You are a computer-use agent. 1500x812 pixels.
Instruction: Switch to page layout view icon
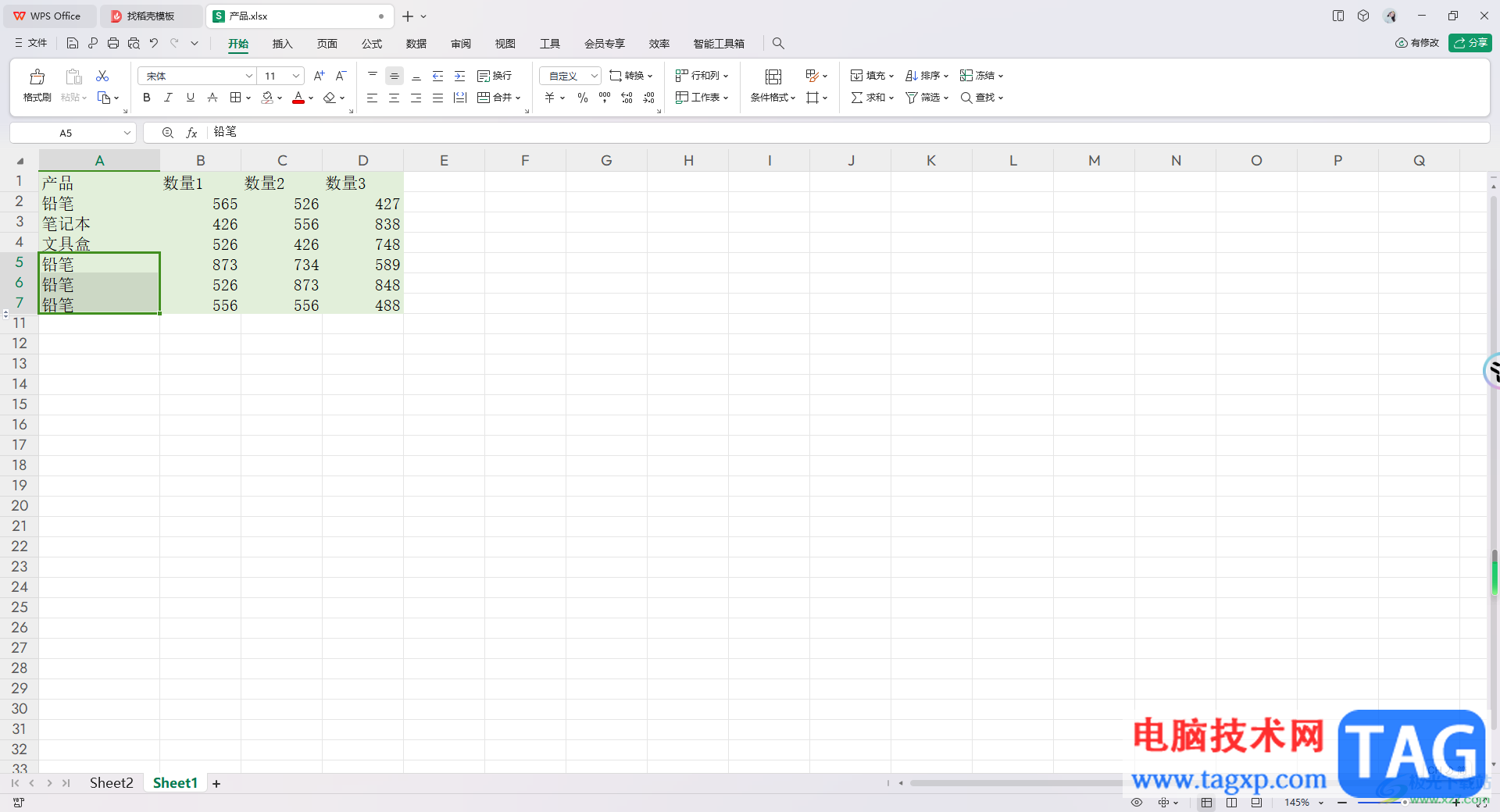[1232, 802]
